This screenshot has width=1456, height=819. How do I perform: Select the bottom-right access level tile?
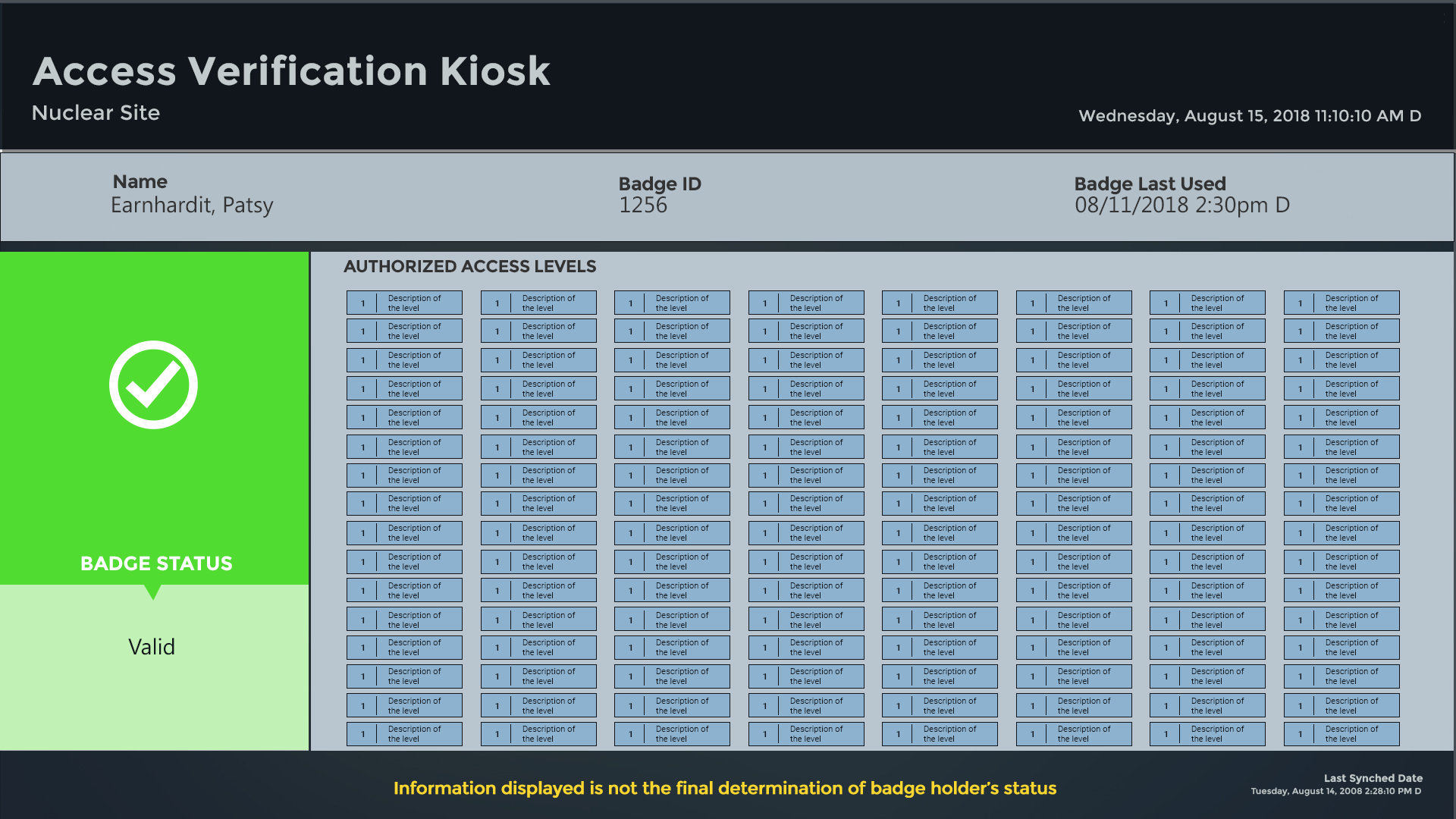(1341, 734)
